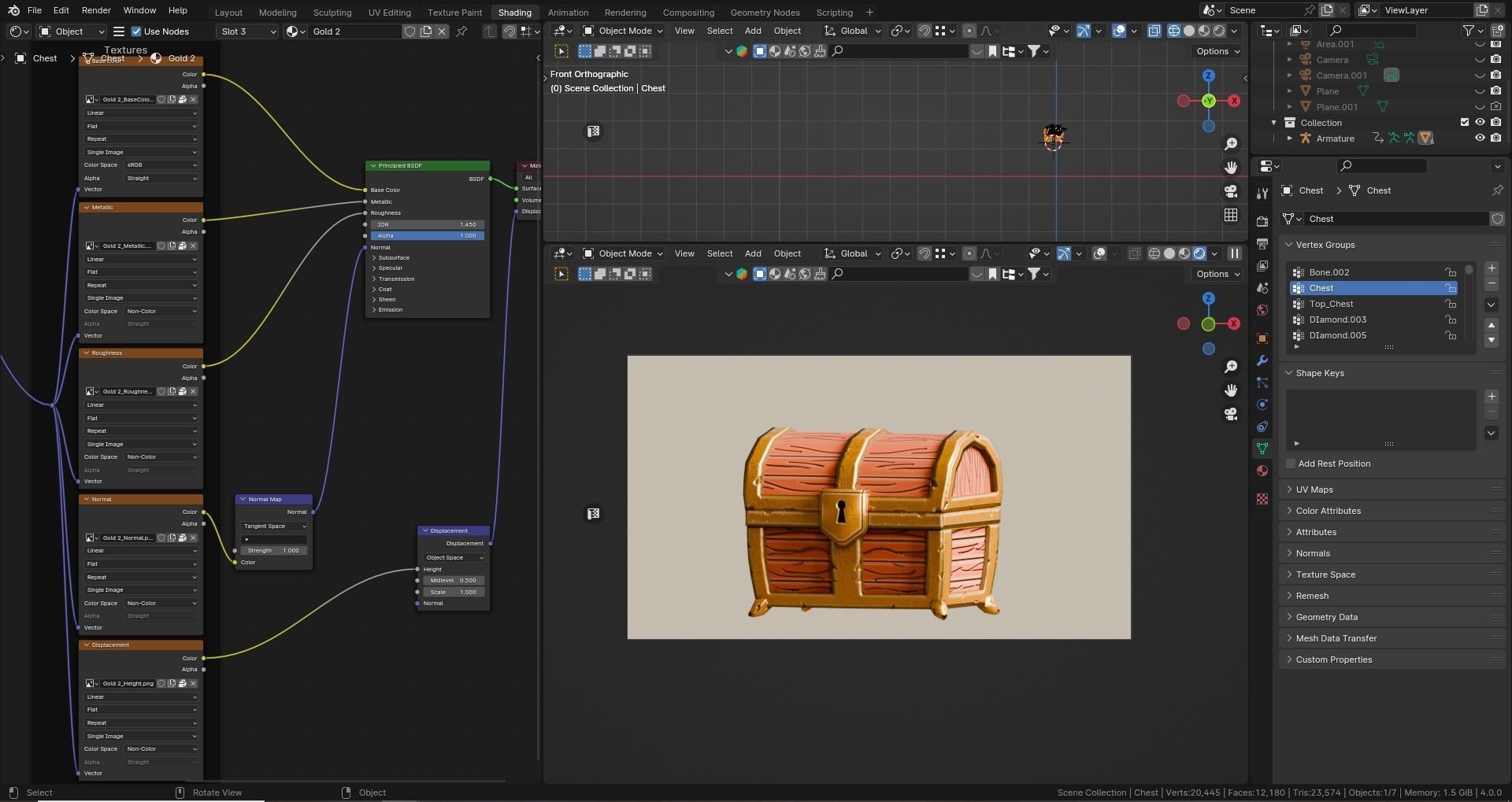Unlink the Gold 2 material with X

442,31
